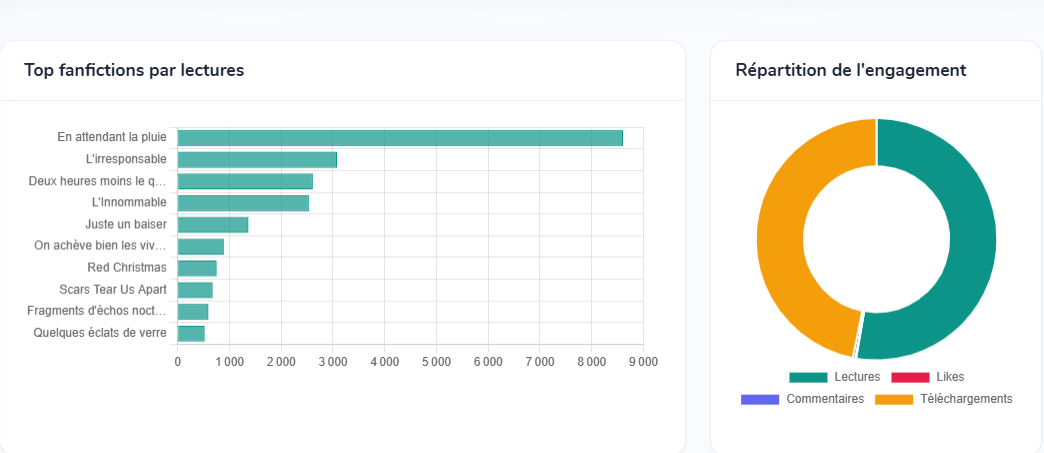The width and height of the screenshot is (1044, 453).
Task: Click the "Juste un baiser" bar
Action: point(213,225)
